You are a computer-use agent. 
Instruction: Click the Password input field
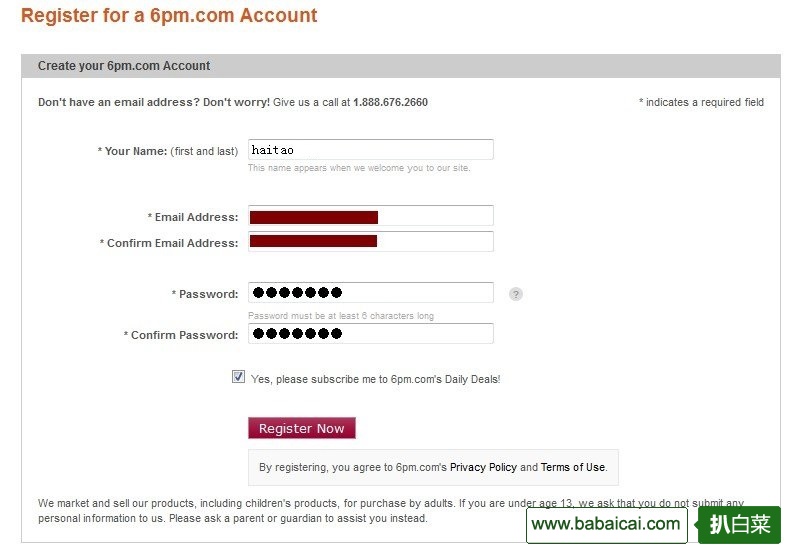[370, 293]
